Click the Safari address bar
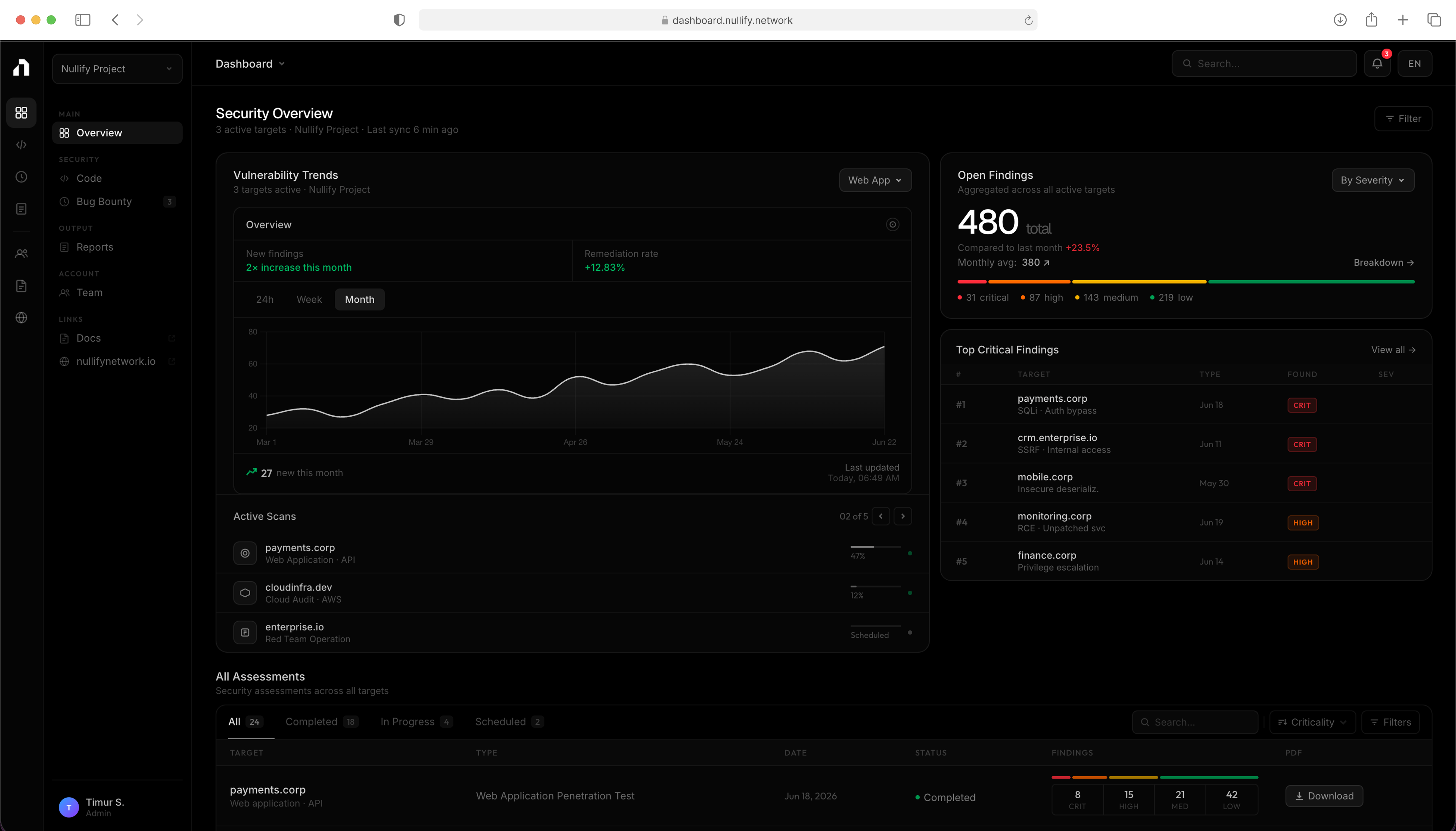Image resolution: width=1456 pixels, height=831 pixels. click(x=727, y=20)
